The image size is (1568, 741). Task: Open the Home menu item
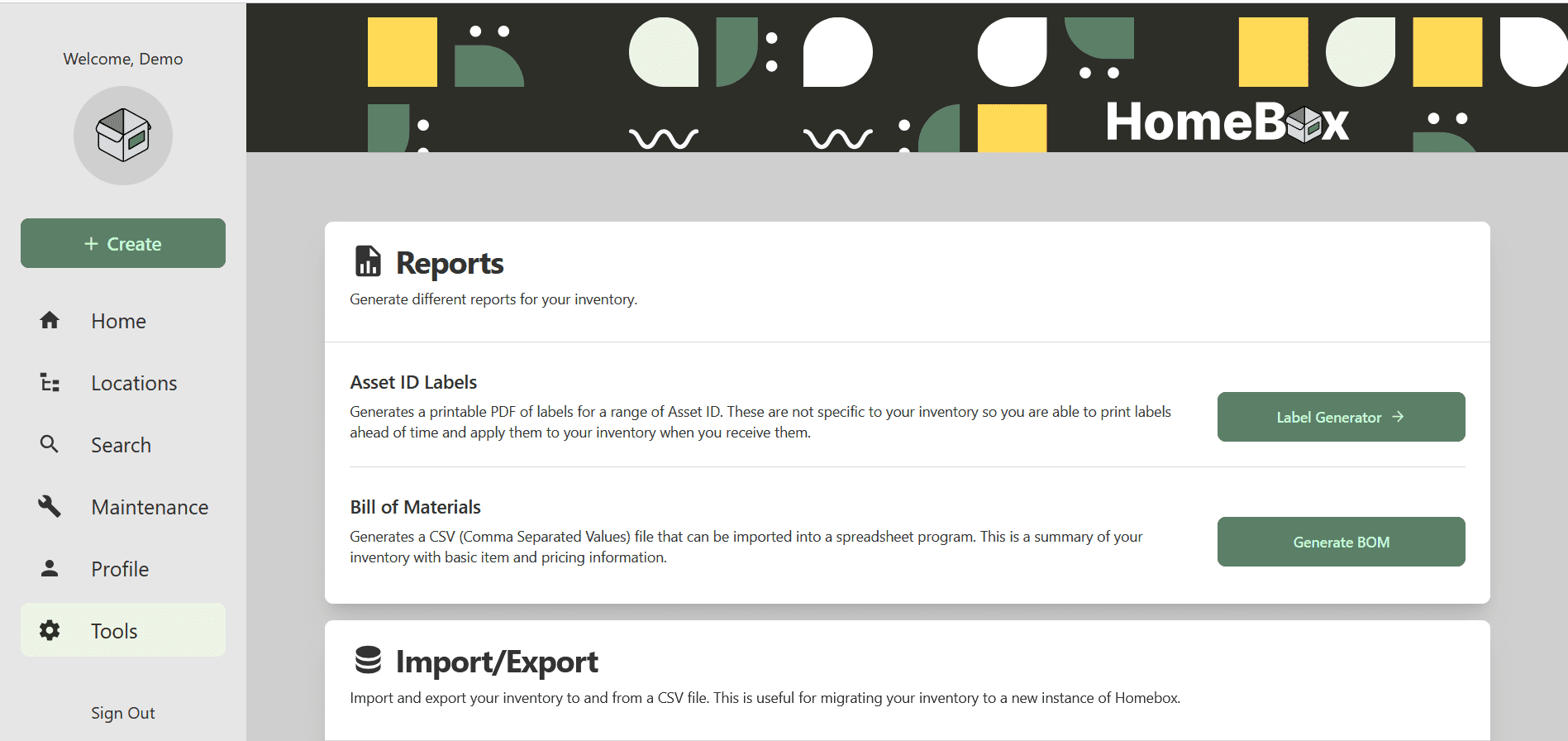click(x=118, y=321)
